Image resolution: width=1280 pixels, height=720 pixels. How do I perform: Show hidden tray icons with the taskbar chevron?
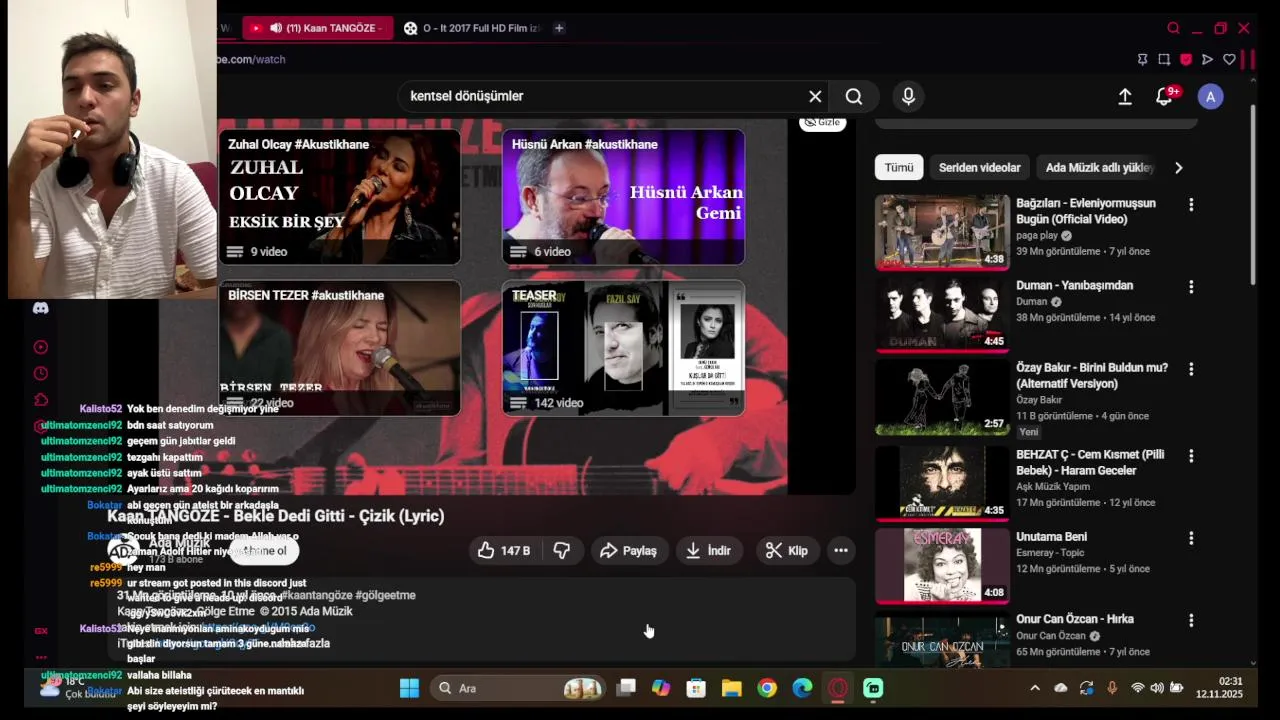point(1035,688)
